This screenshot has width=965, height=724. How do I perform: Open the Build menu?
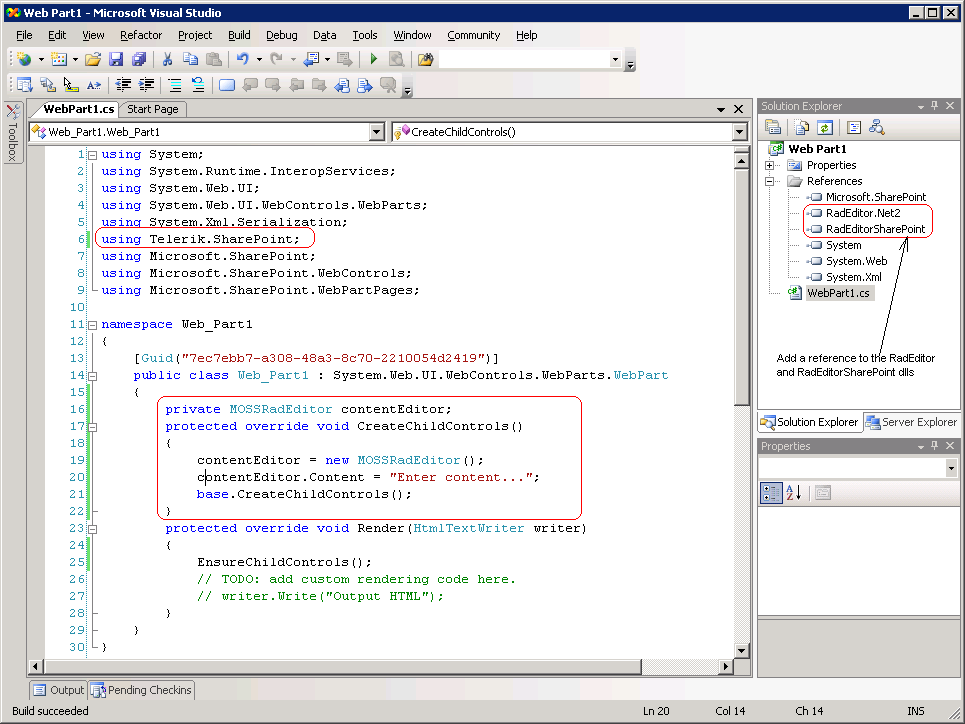(239, 35)
